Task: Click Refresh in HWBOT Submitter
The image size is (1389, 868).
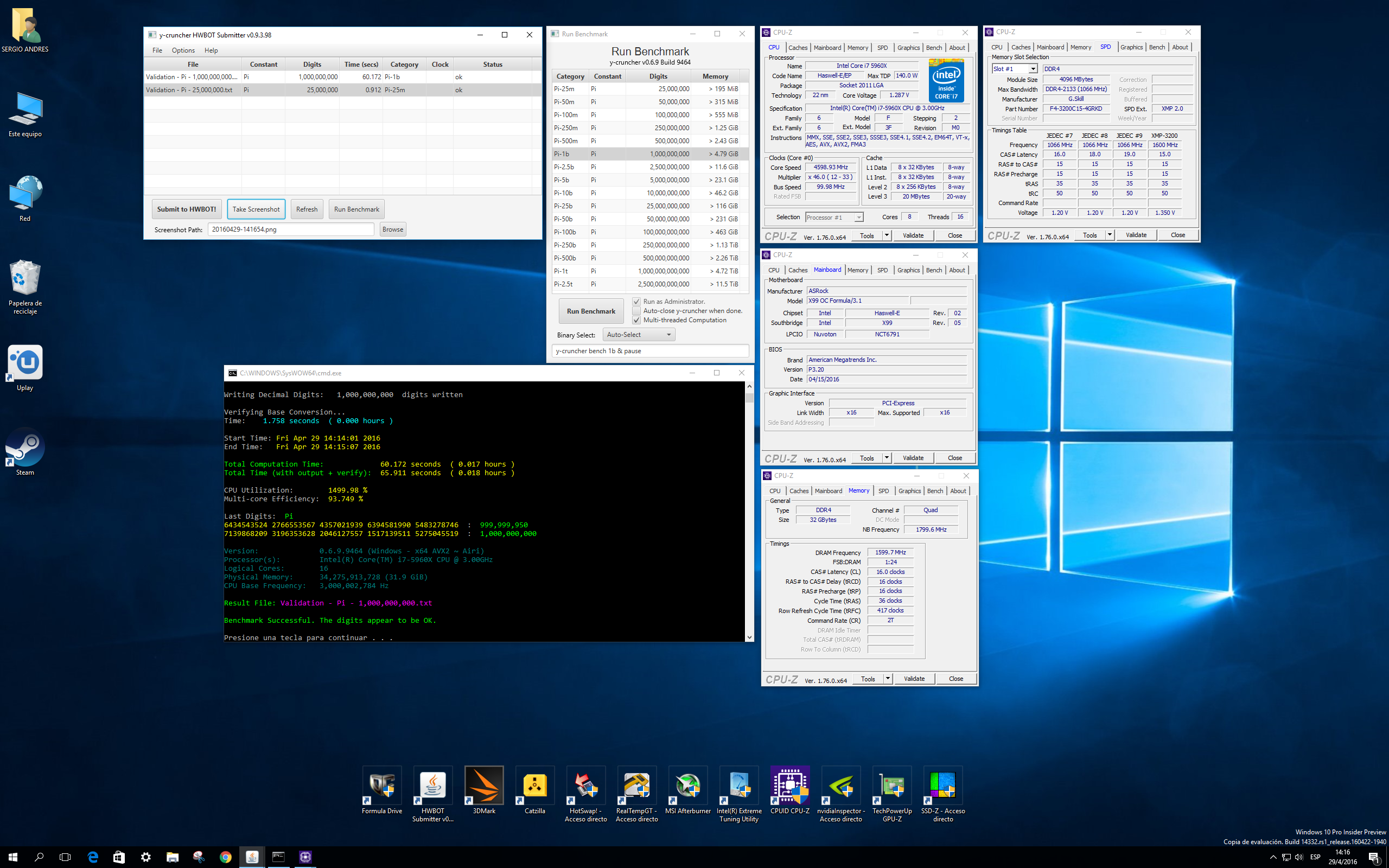Action: click(307, 209)
